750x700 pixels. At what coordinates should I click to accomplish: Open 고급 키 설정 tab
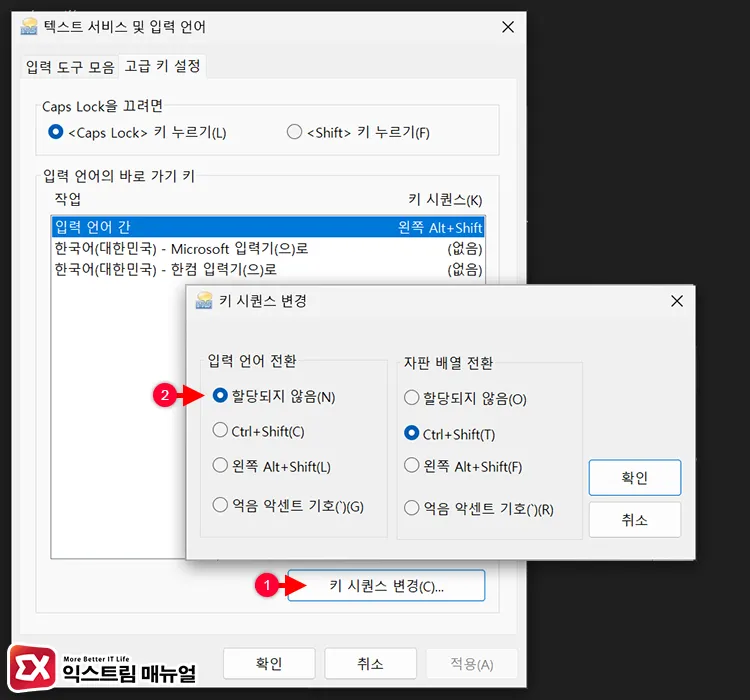point(163,66)
